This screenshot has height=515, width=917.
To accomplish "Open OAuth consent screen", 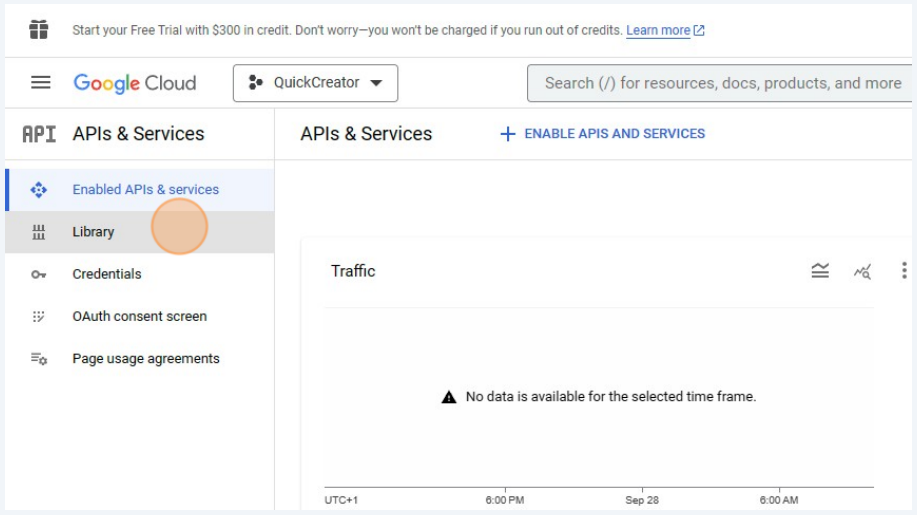I will [140, 316].
